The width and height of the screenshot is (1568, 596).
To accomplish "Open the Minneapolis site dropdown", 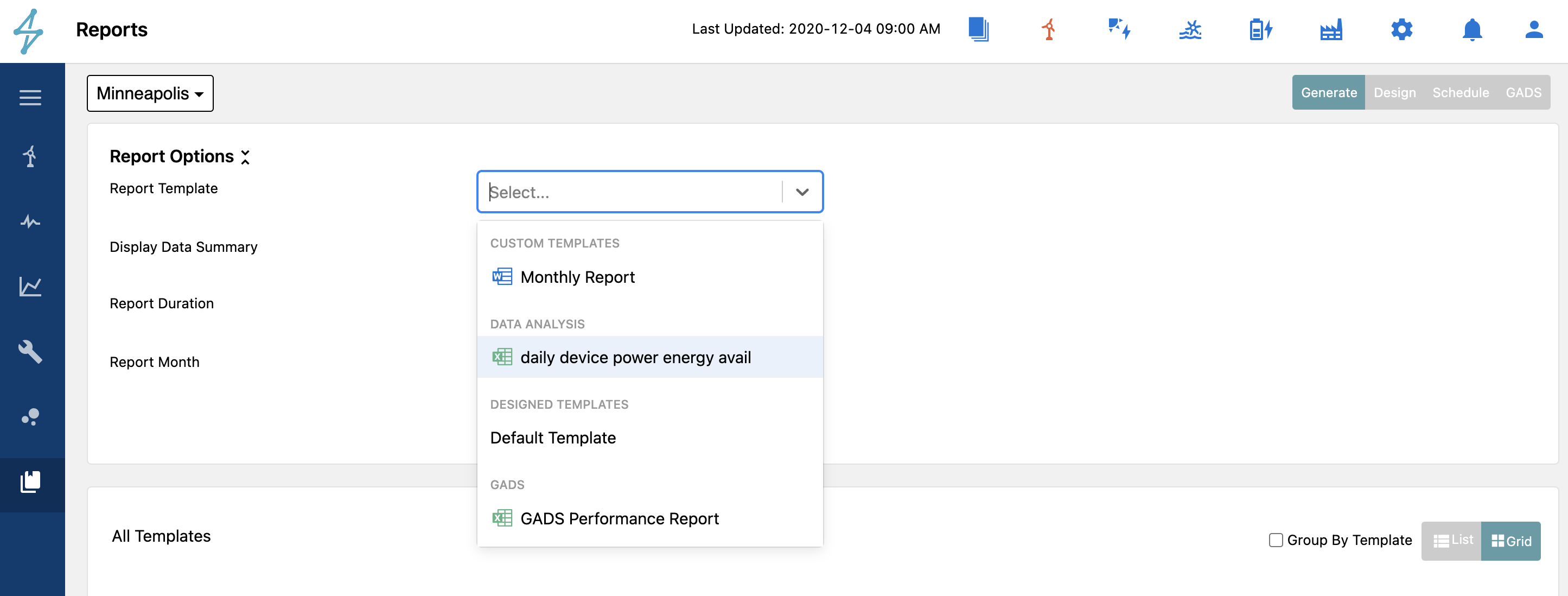I will pyautogui.click(x=150, y=93).
